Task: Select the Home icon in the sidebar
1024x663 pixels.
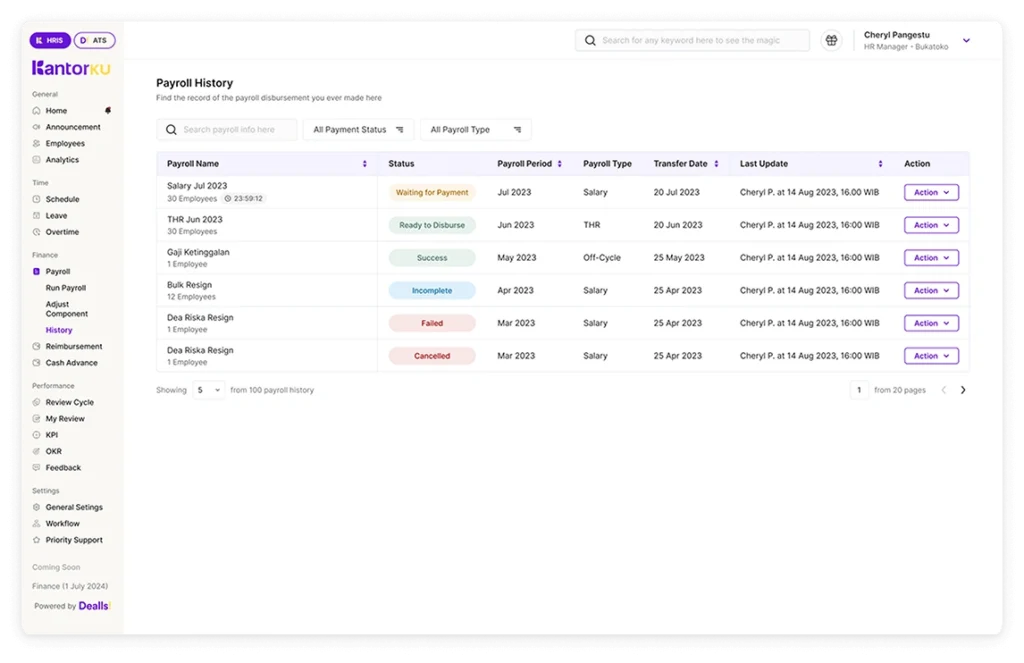Action: click(35, 110)
